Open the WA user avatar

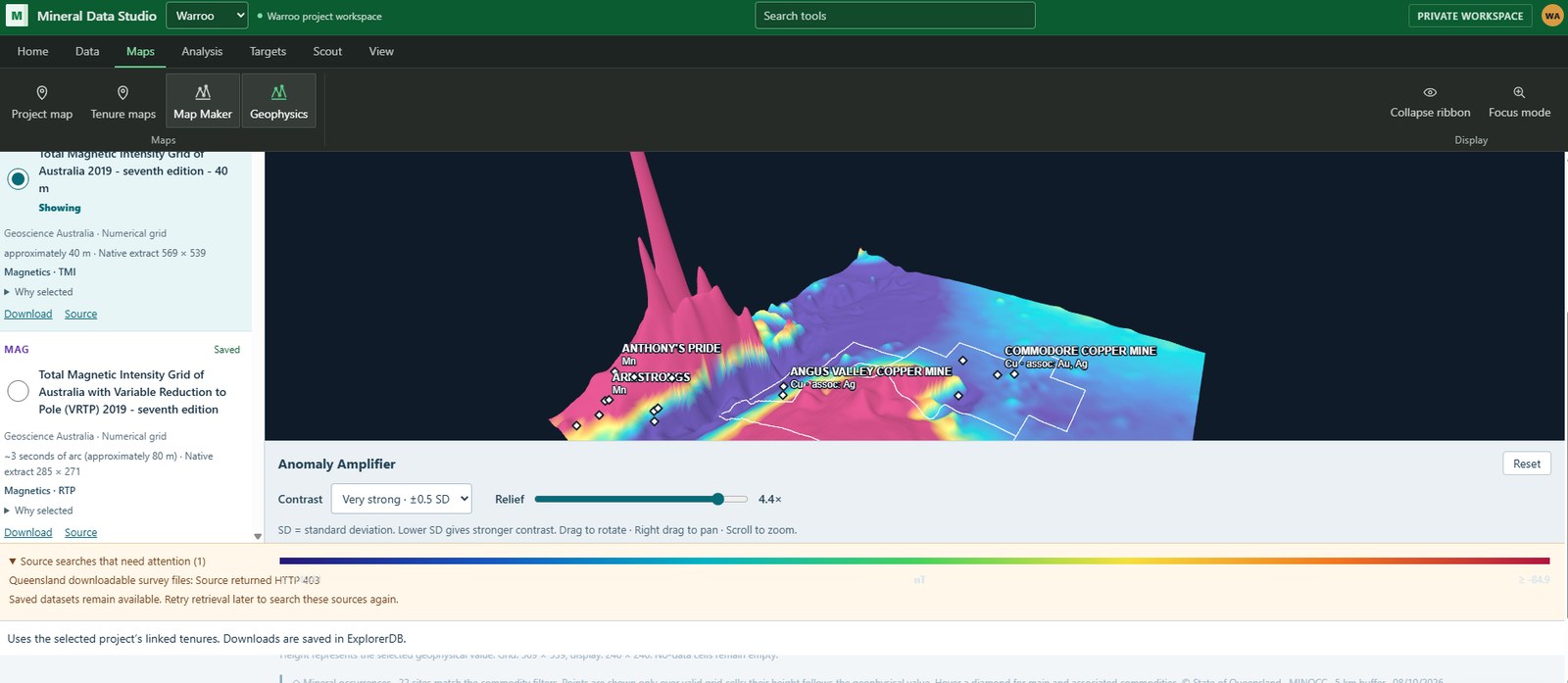click(x=1552, y=16)
